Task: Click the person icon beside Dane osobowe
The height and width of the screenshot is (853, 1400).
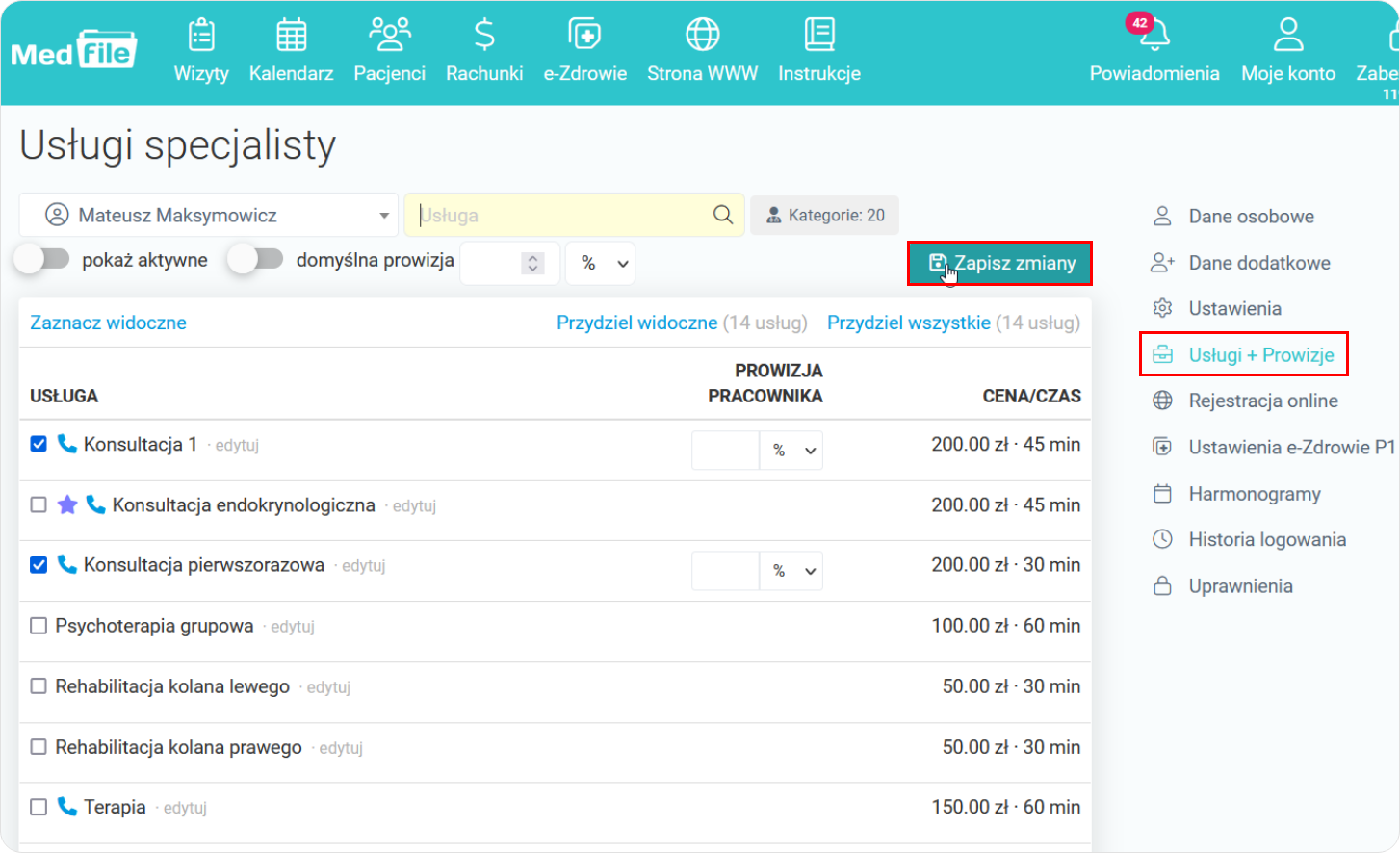Action: 1162,216
